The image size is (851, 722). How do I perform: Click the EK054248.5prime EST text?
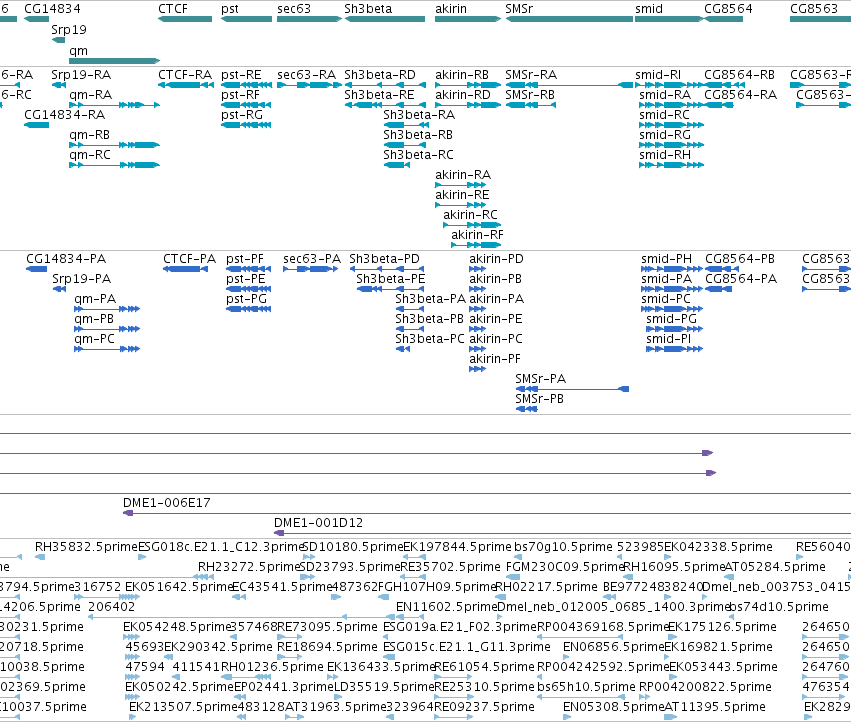click(177, 626)
